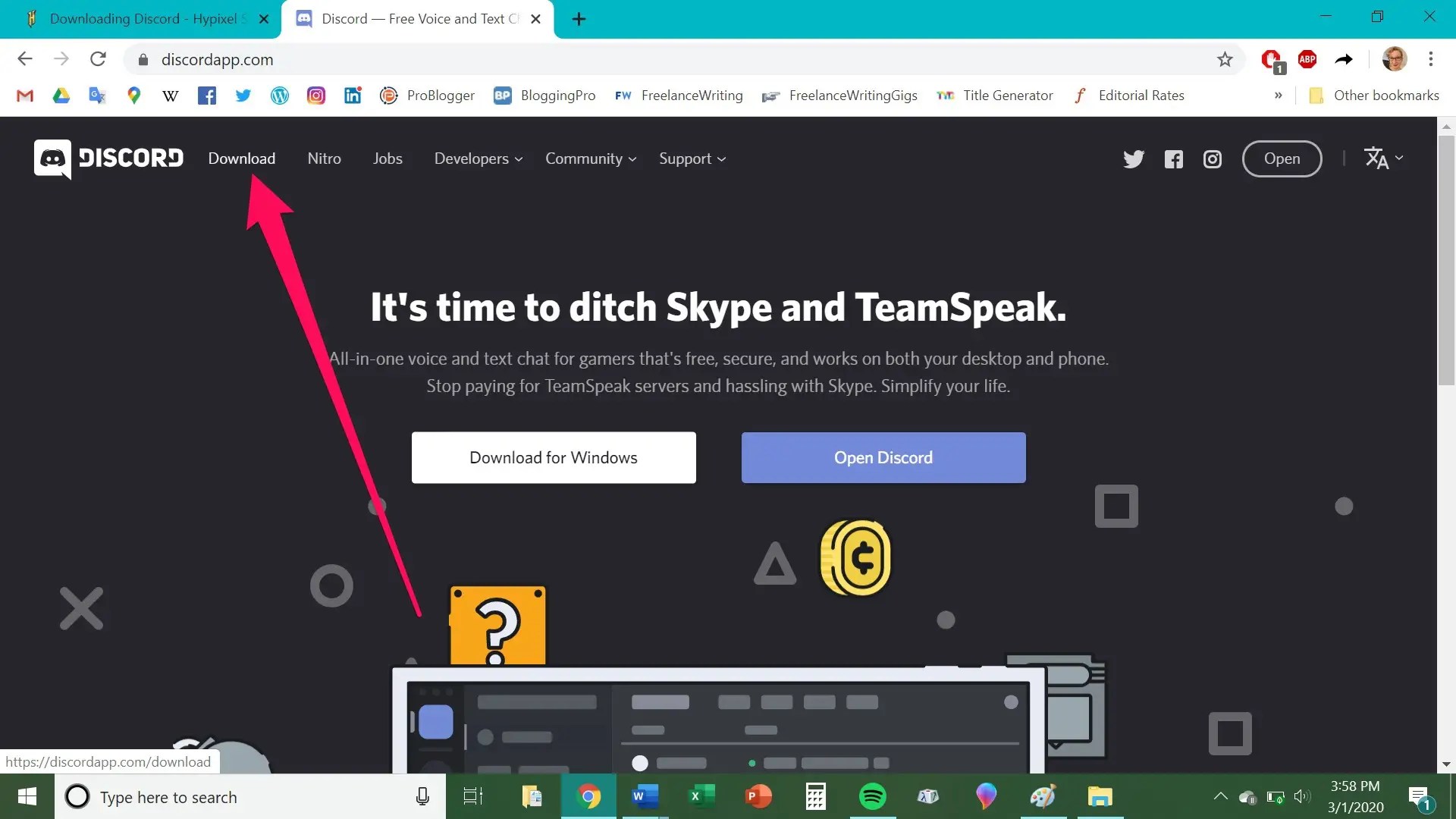Image resolution: width=1456 pixels, height=819 pixels.
Task: Launch Spotify from the taskbar
Action: point(872,796)
